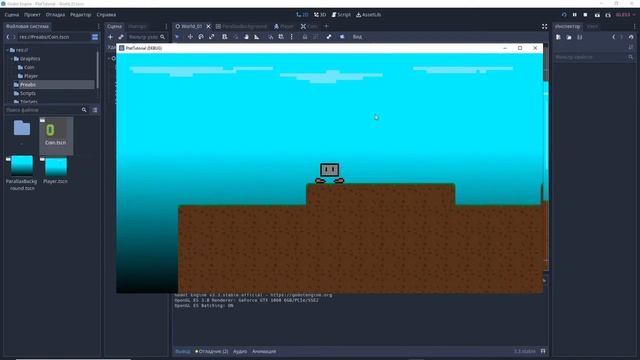
Task: Add a new node with plus icon
Action: pos(110,37)
